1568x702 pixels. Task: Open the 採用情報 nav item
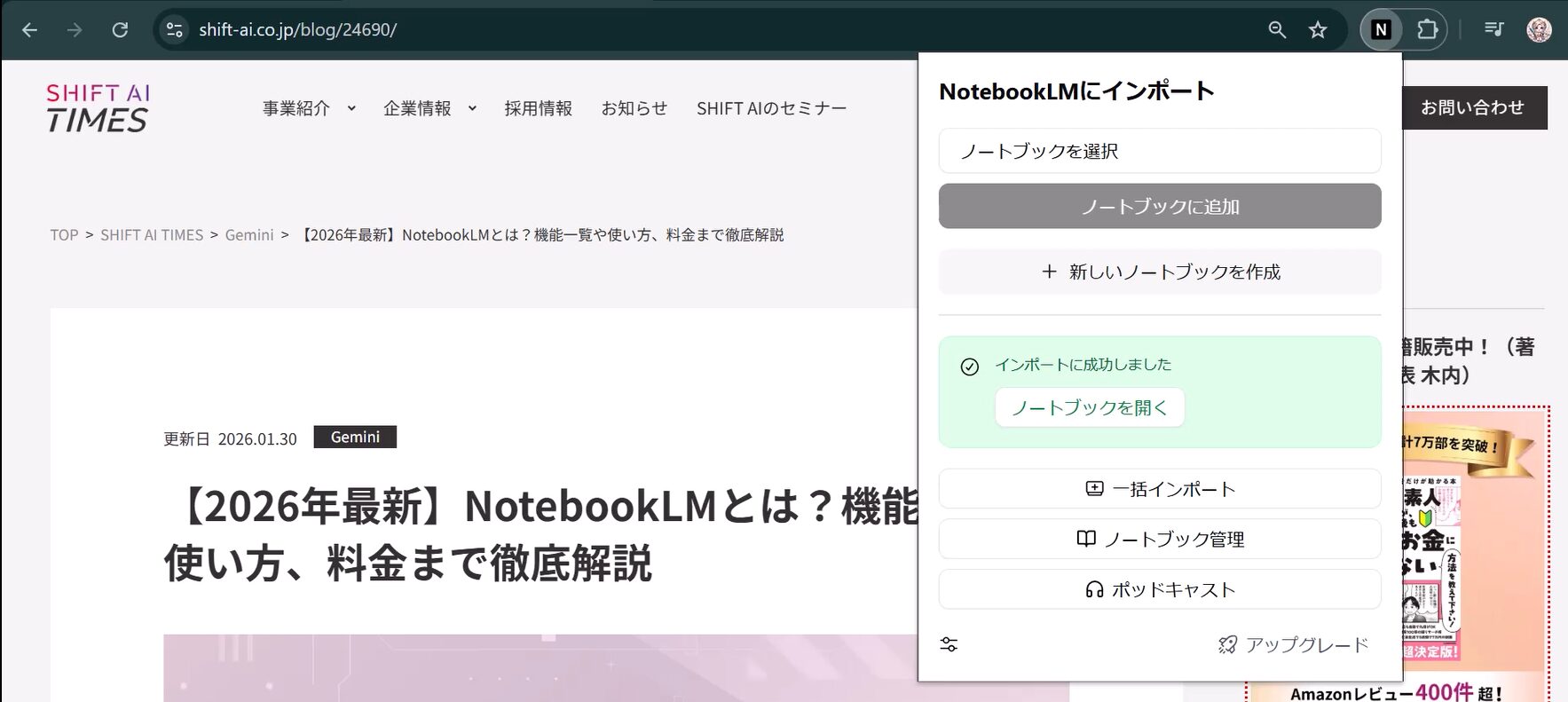[538, 108]
